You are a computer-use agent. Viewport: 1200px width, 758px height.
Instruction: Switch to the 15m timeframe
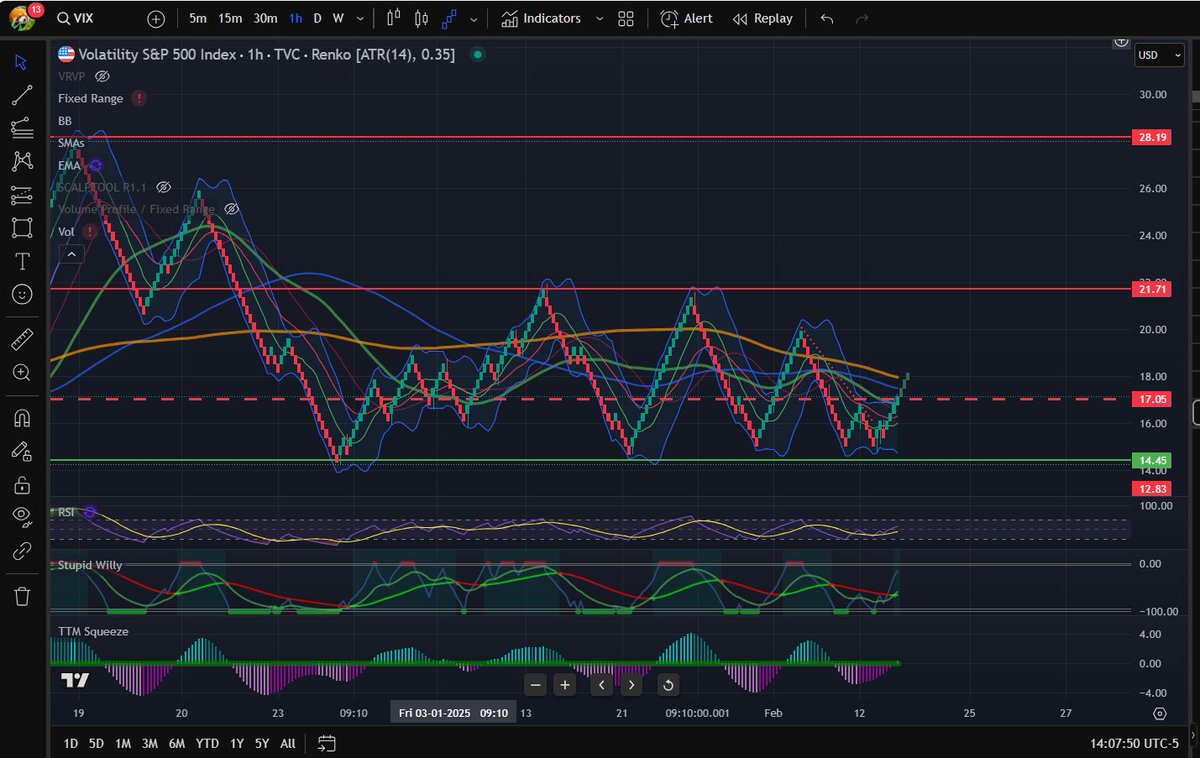230,18
